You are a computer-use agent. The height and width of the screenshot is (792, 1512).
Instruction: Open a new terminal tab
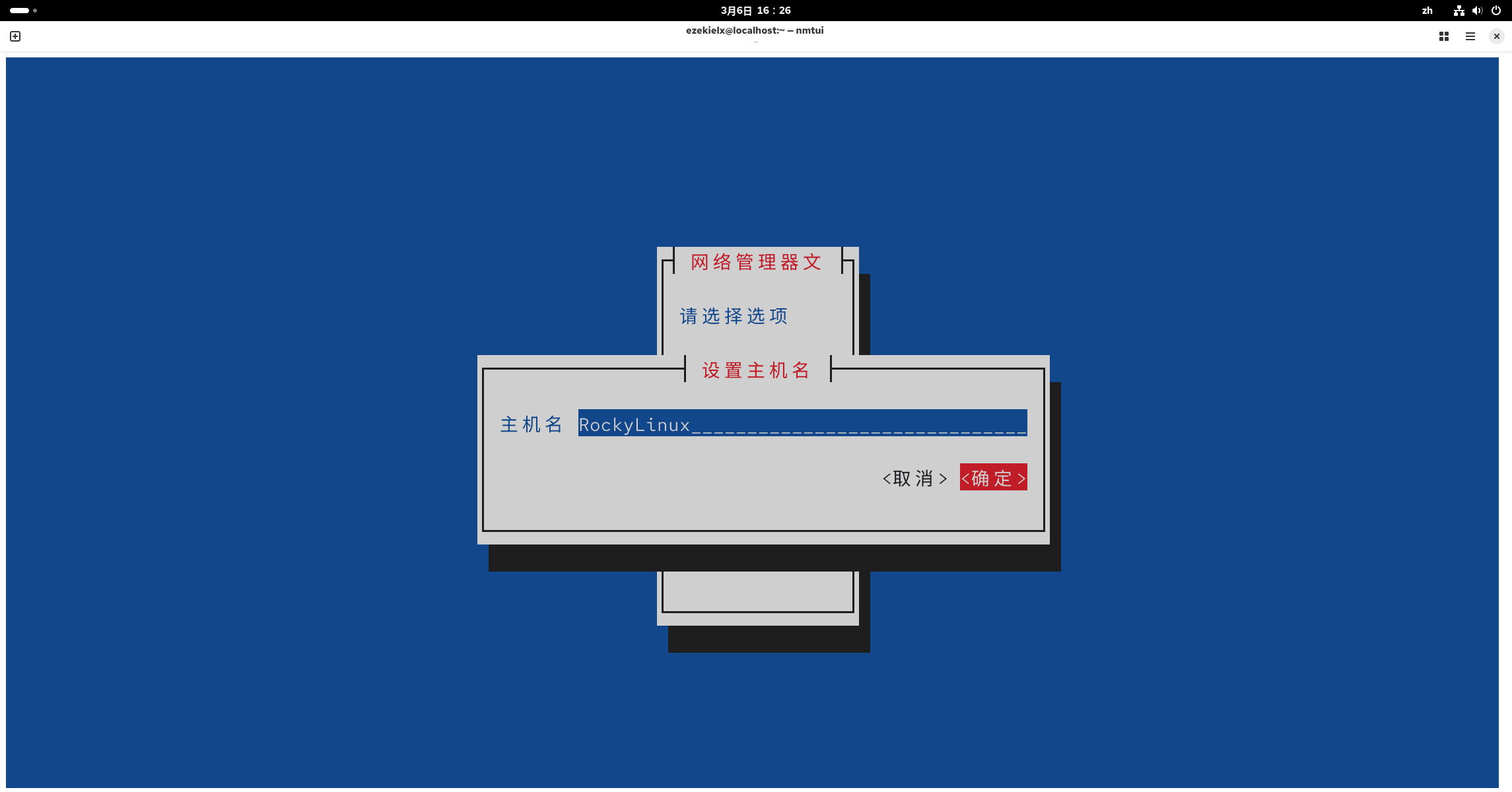pyautogui.click(x=15, y=36)
